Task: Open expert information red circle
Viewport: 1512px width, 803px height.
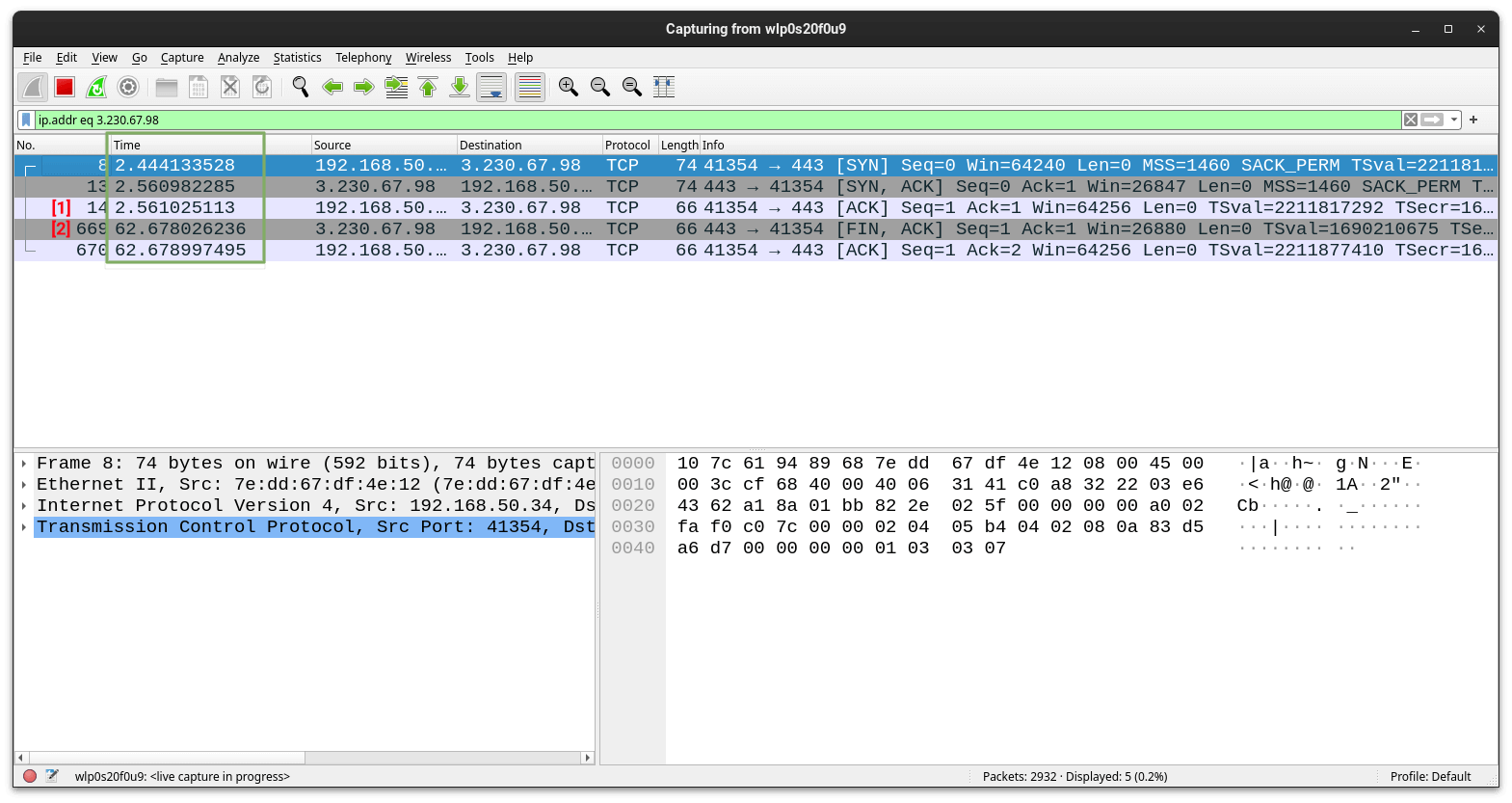Action: point(30,776)
